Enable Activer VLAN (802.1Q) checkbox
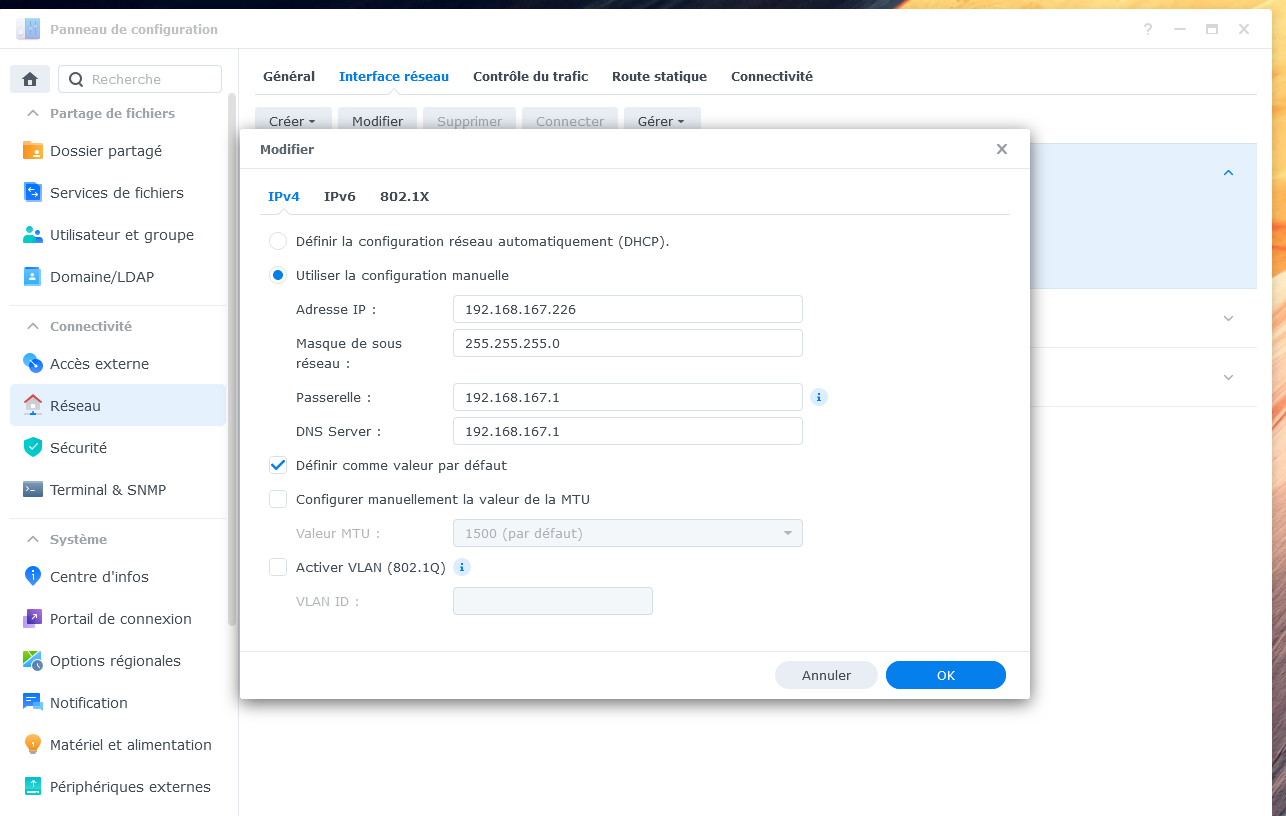The image size is (1286, 816). [278, 567]
